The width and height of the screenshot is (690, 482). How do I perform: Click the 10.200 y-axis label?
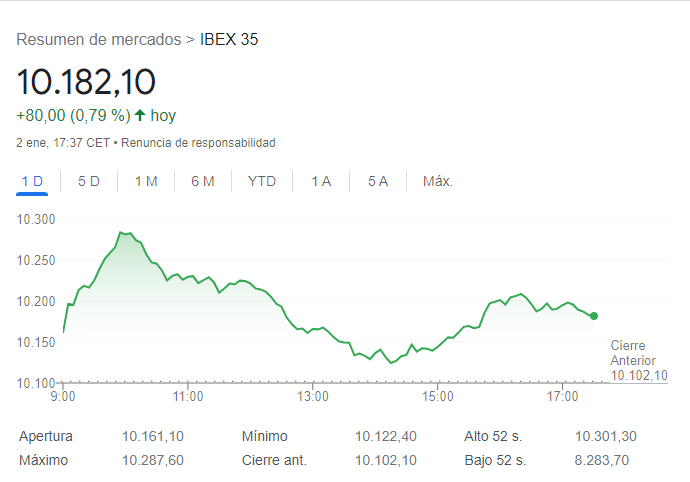pyautogui.click(x=36, y=301)
